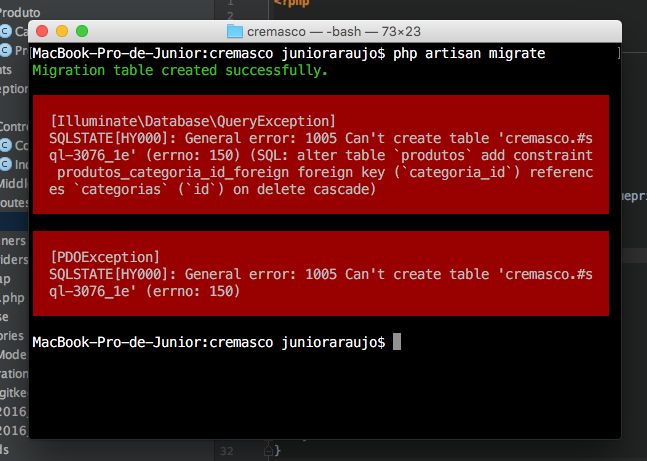The width and height of the screenshot is (647, 461).
Task: Click the '[Illuminate\Database\QueryException]' heading
Action: (193, 121)
